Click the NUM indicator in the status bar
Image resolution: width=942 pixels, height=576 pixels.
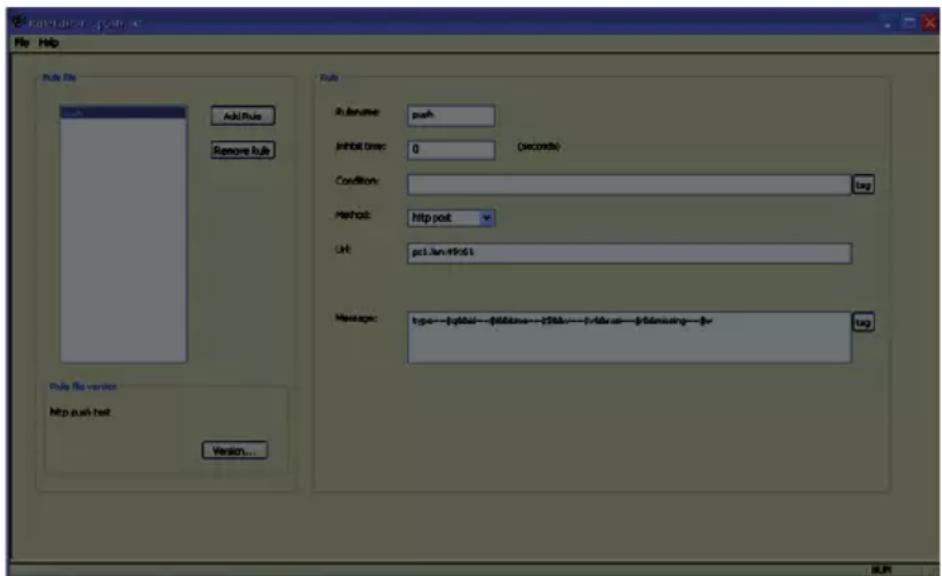click(x=881, y=569)
